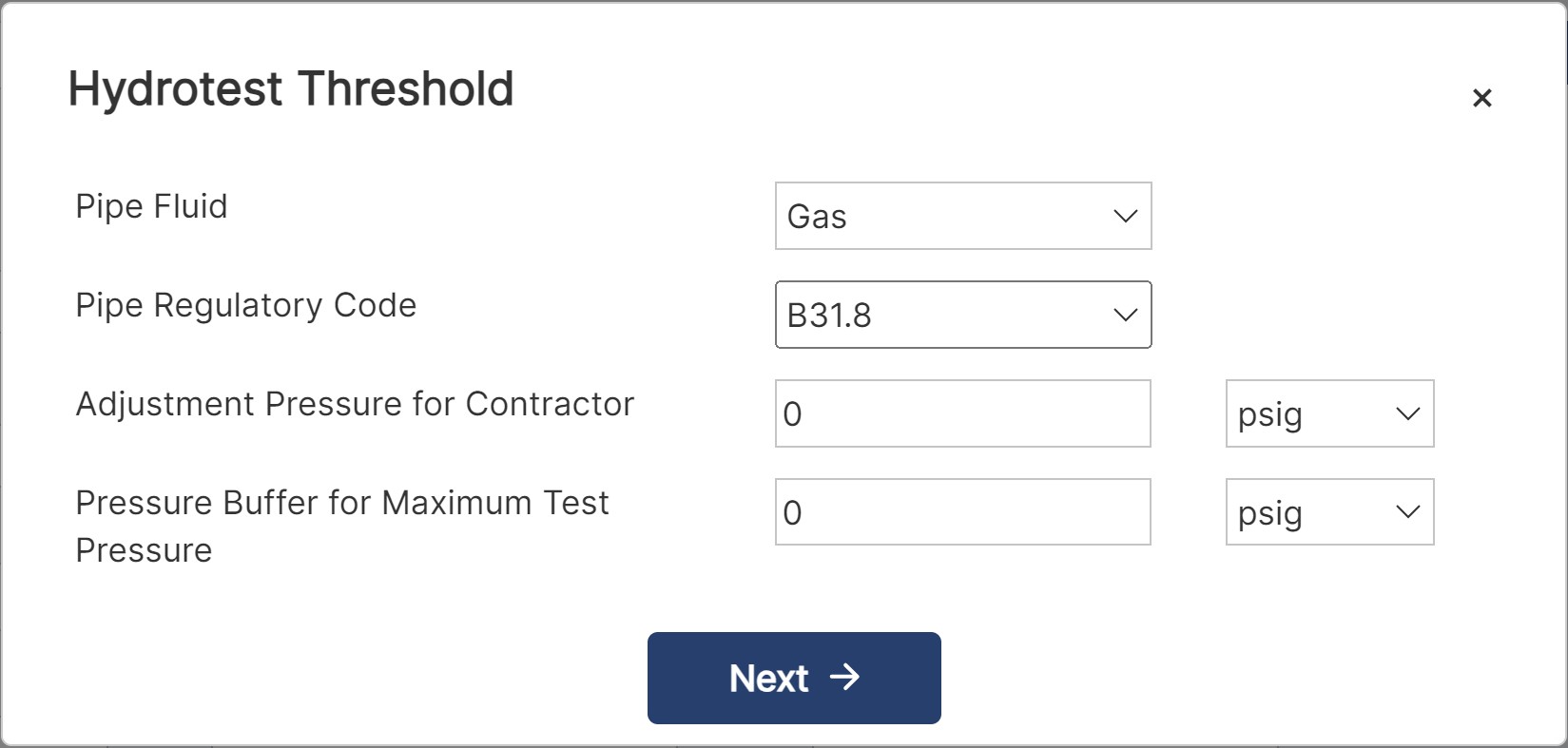
Task: Click the × to close the Hydrotest Threshold dialog
Action: 1482,97
